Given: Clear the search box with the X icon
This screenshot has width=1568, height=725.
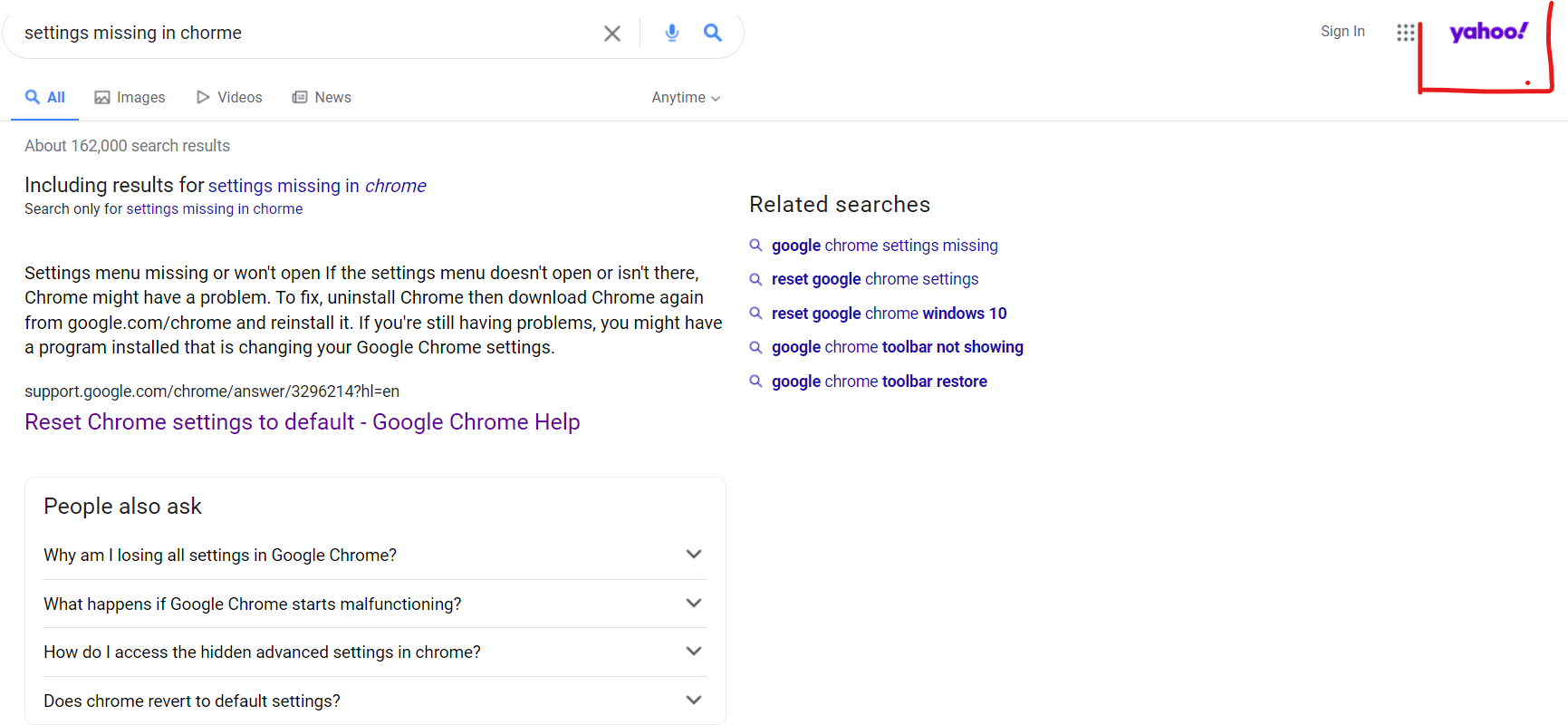Looking at the screenshot, I should (612, 34).
